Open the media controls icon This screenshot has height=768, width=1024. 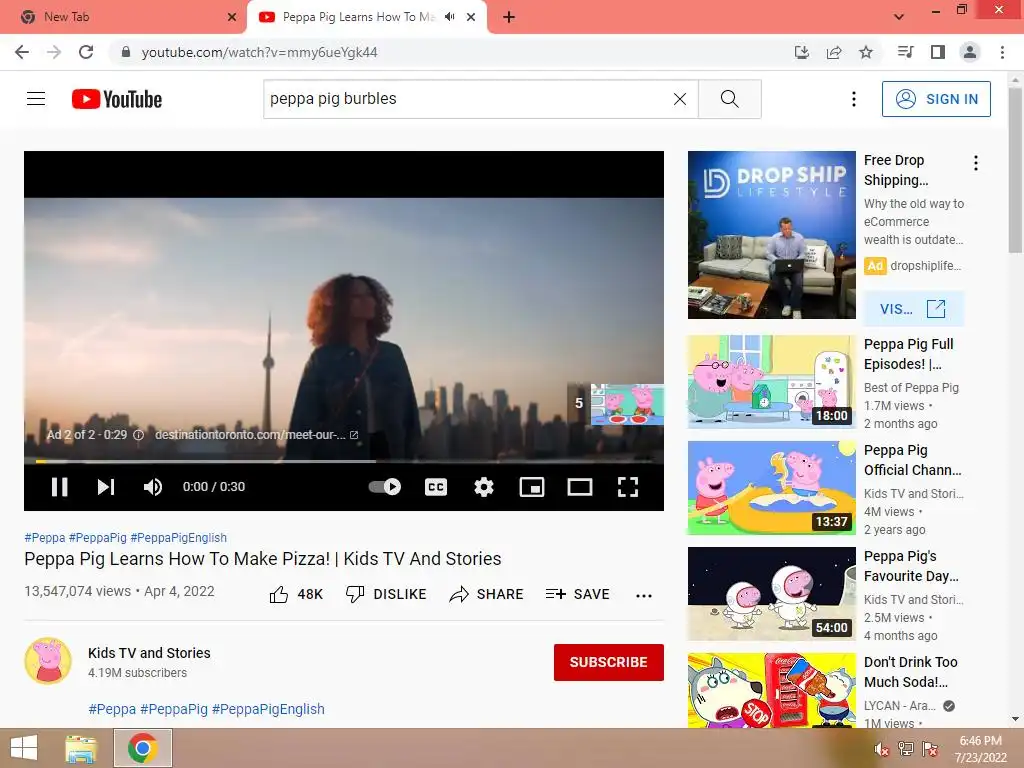click(x=905, y=52)
